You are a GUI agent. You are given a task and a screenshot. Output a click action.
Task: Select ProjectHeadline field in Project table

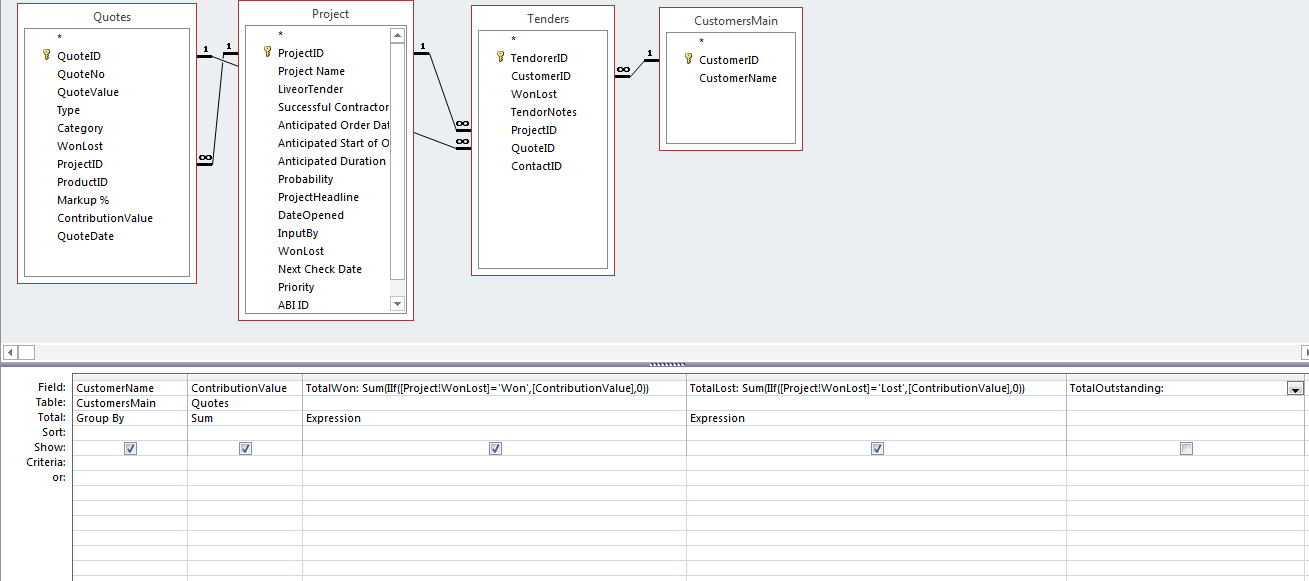click(x=318, y=197)
